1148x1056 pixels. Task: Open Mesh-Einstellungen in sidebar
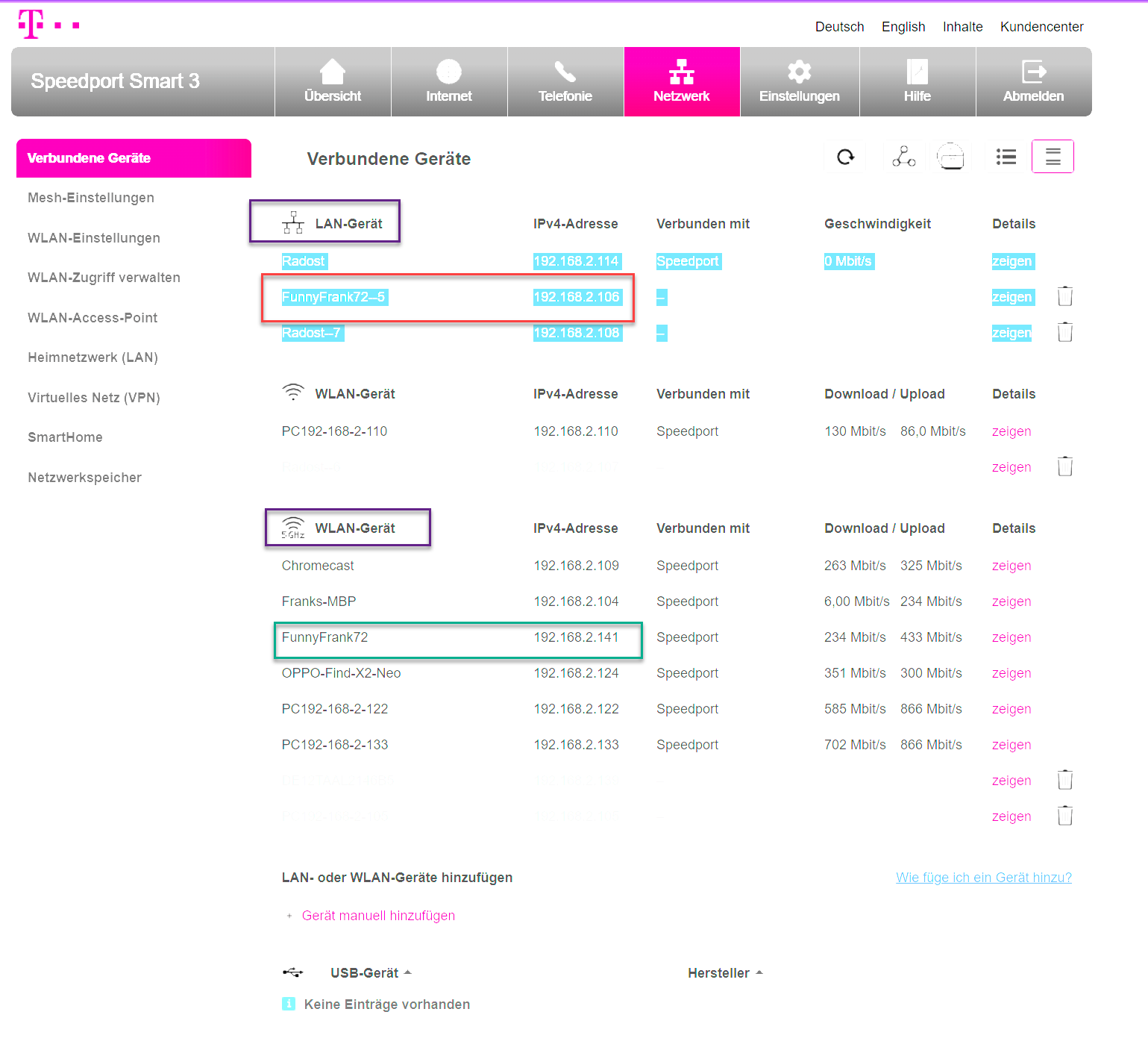[x=91, y=198]
